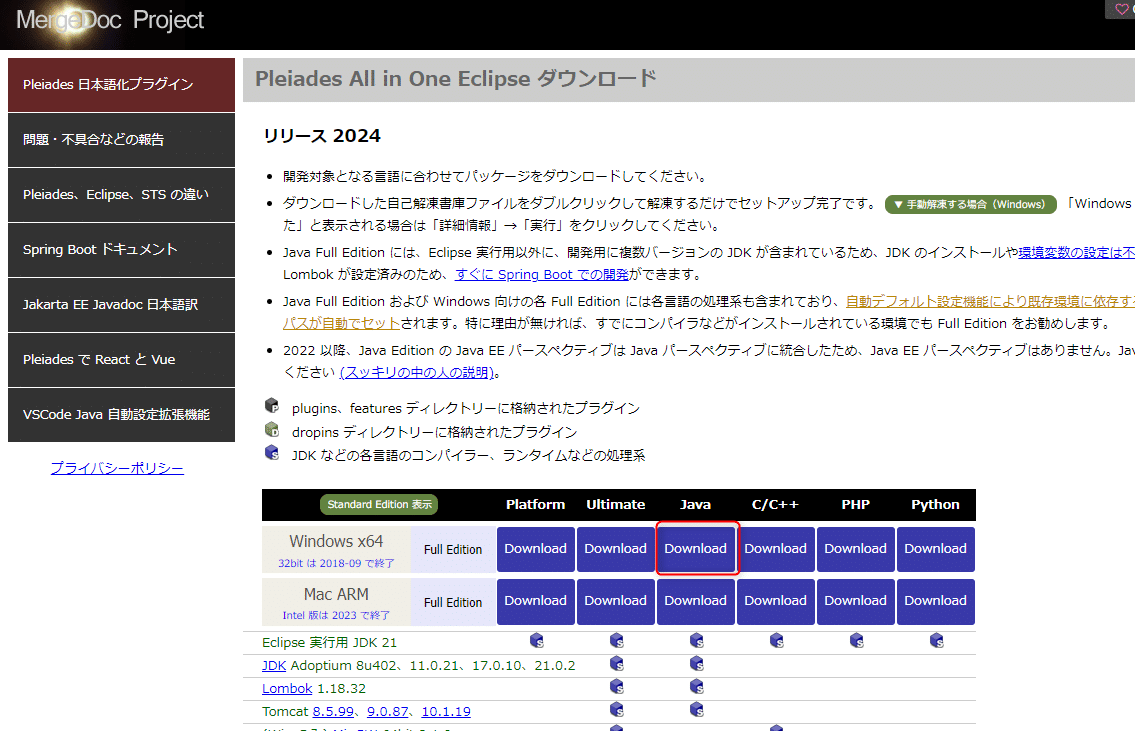Download Windows x64 Java Full Edition

pos(696,549)
